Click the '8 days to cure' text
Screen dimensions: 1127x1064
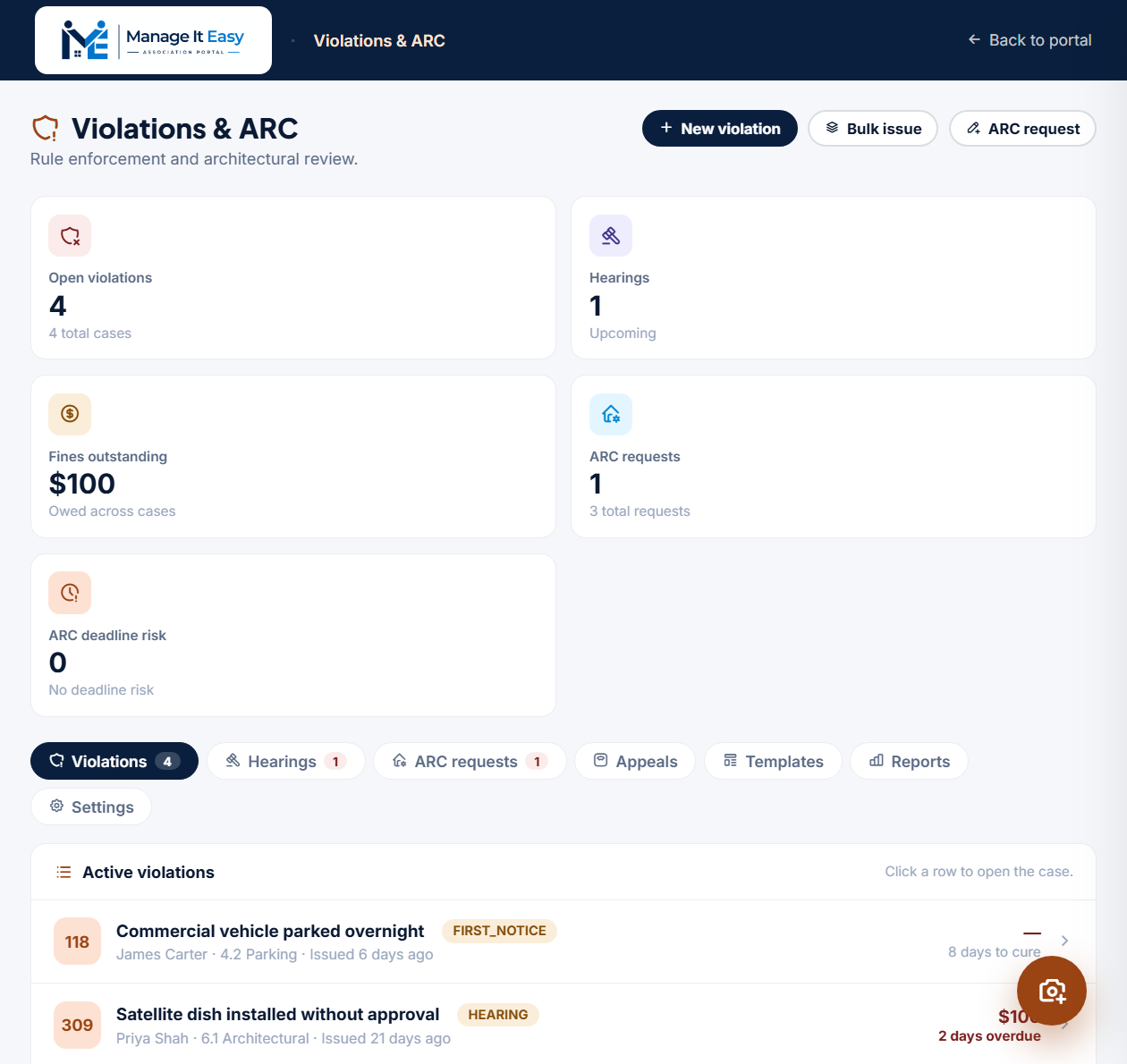pyautogui.click(x=995, y=952)
